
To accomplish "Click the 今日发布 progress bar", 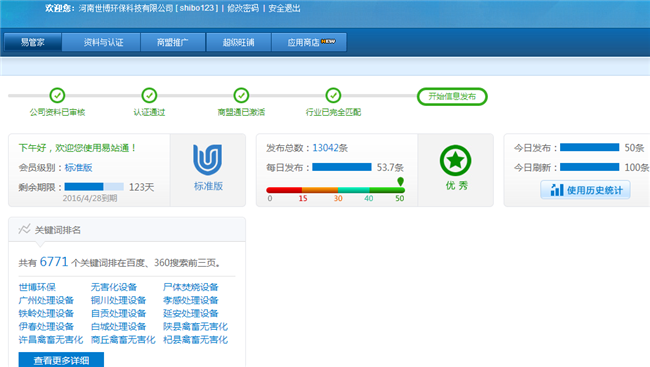I will (589, 147).
